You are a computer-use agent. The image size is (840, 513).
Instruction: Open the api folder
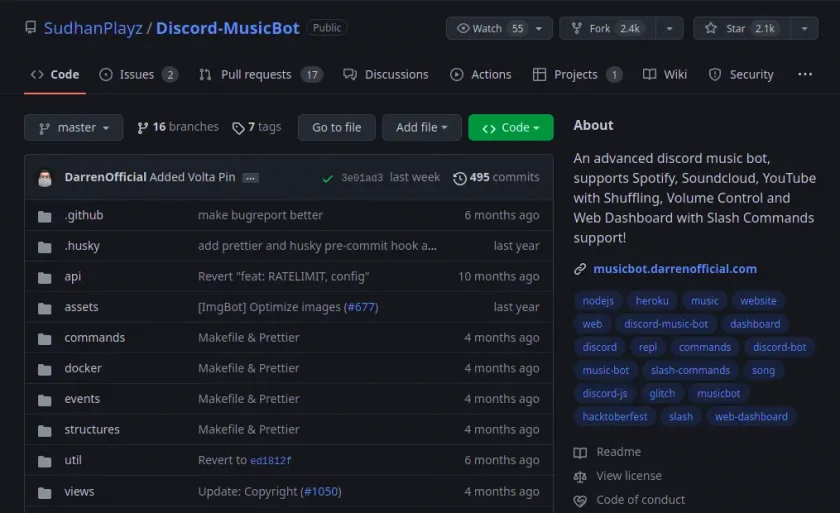73,276
